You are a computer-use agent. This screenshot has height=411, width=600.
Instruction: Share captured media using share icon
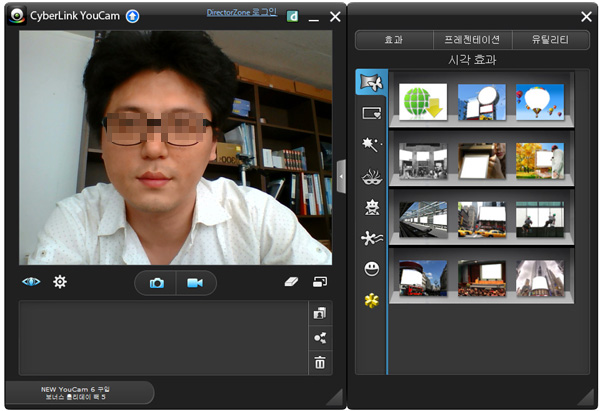(x=320, y=338)
